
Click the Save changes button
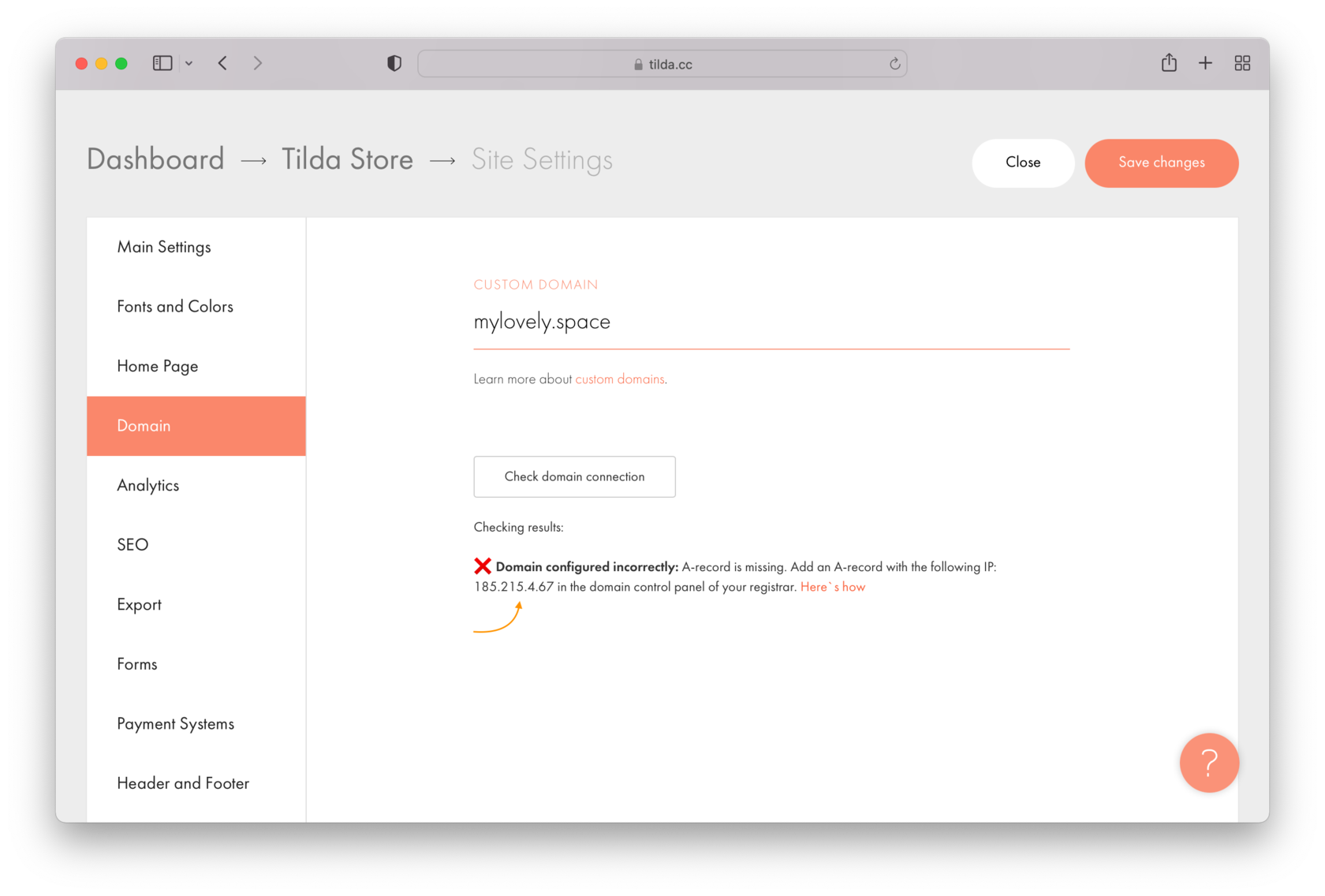1161,163
